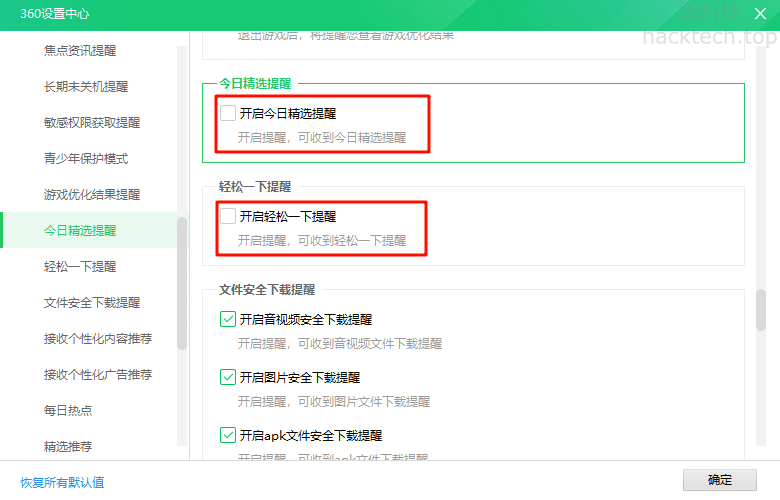Go to 敏感权限获取提醒 section
Image resolution: width=780 pixels, height=500 pixels.
tap(92, 123)
